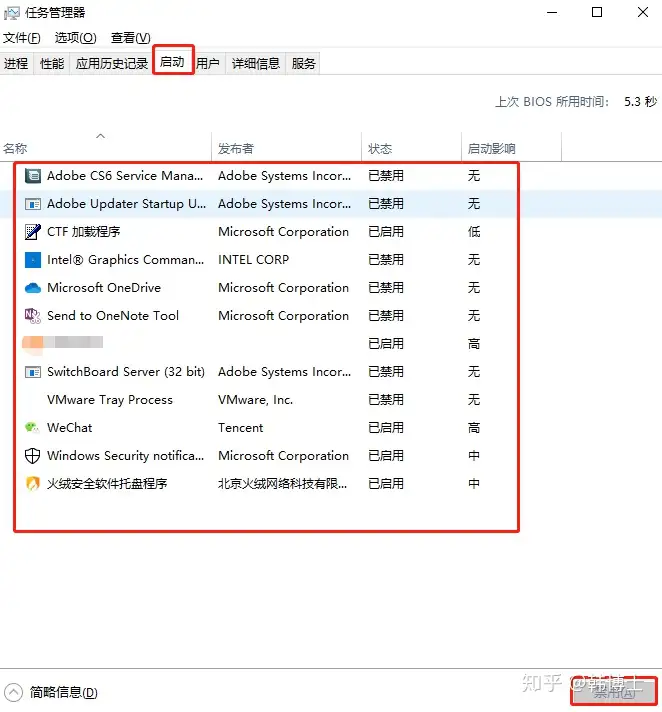Click 中 impact in Windows Security row

click(x=474, y=455)
